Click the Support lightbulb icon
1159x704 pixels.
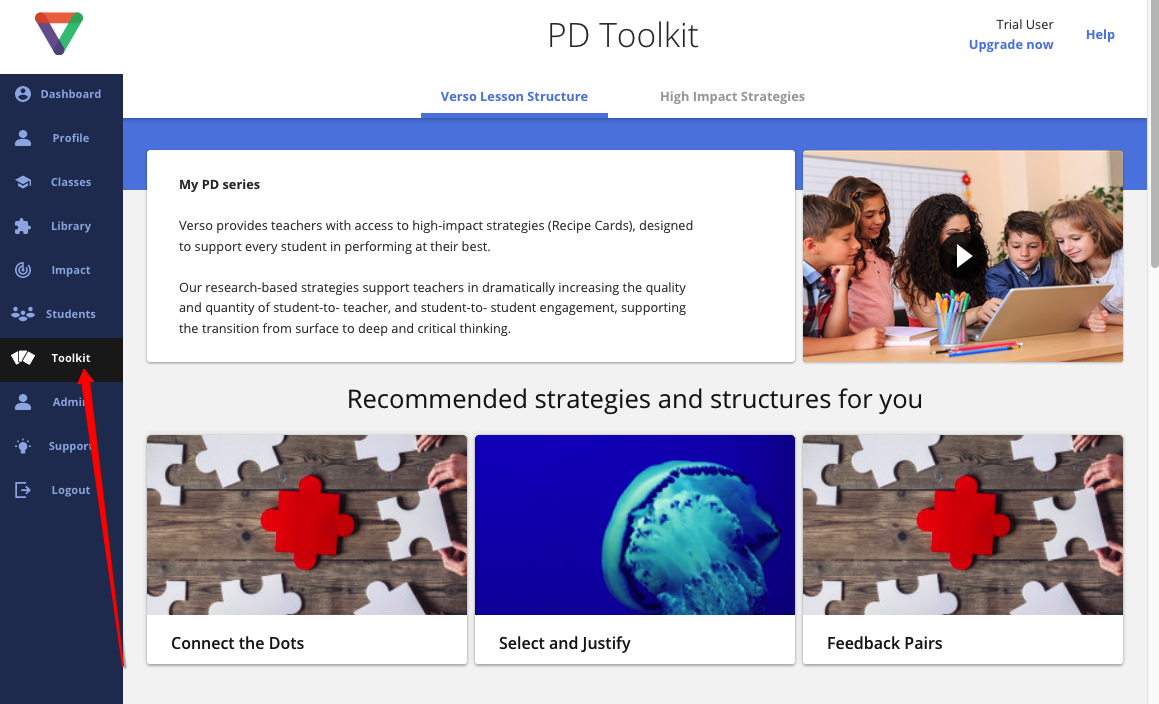23,446
